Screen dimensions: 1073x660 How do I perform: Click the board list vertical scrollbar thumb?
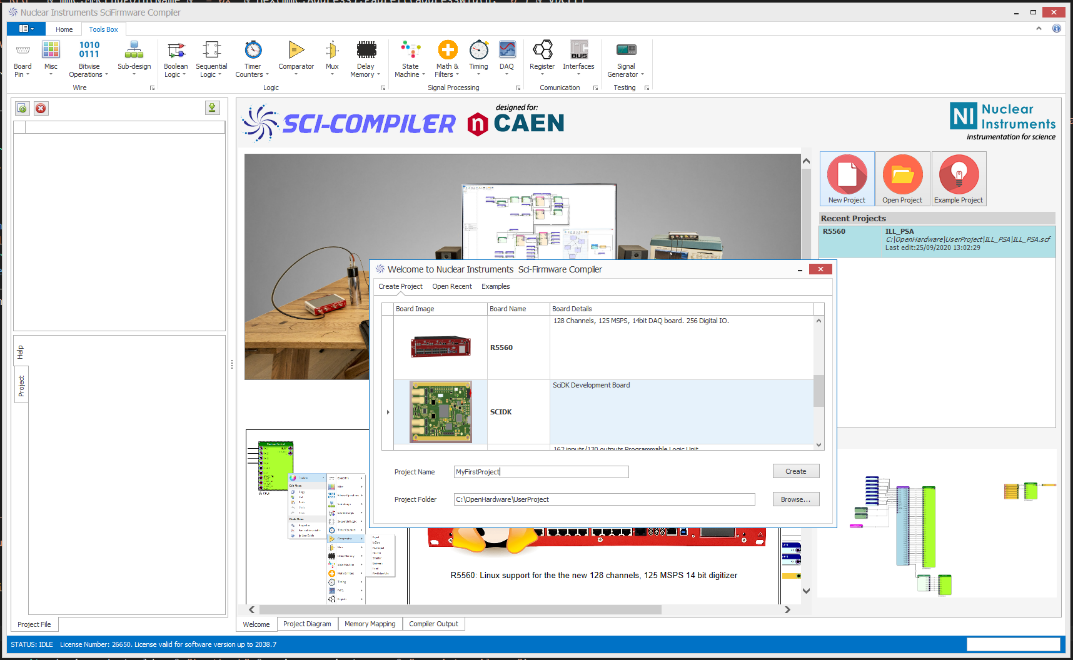(x=818, y=391)
